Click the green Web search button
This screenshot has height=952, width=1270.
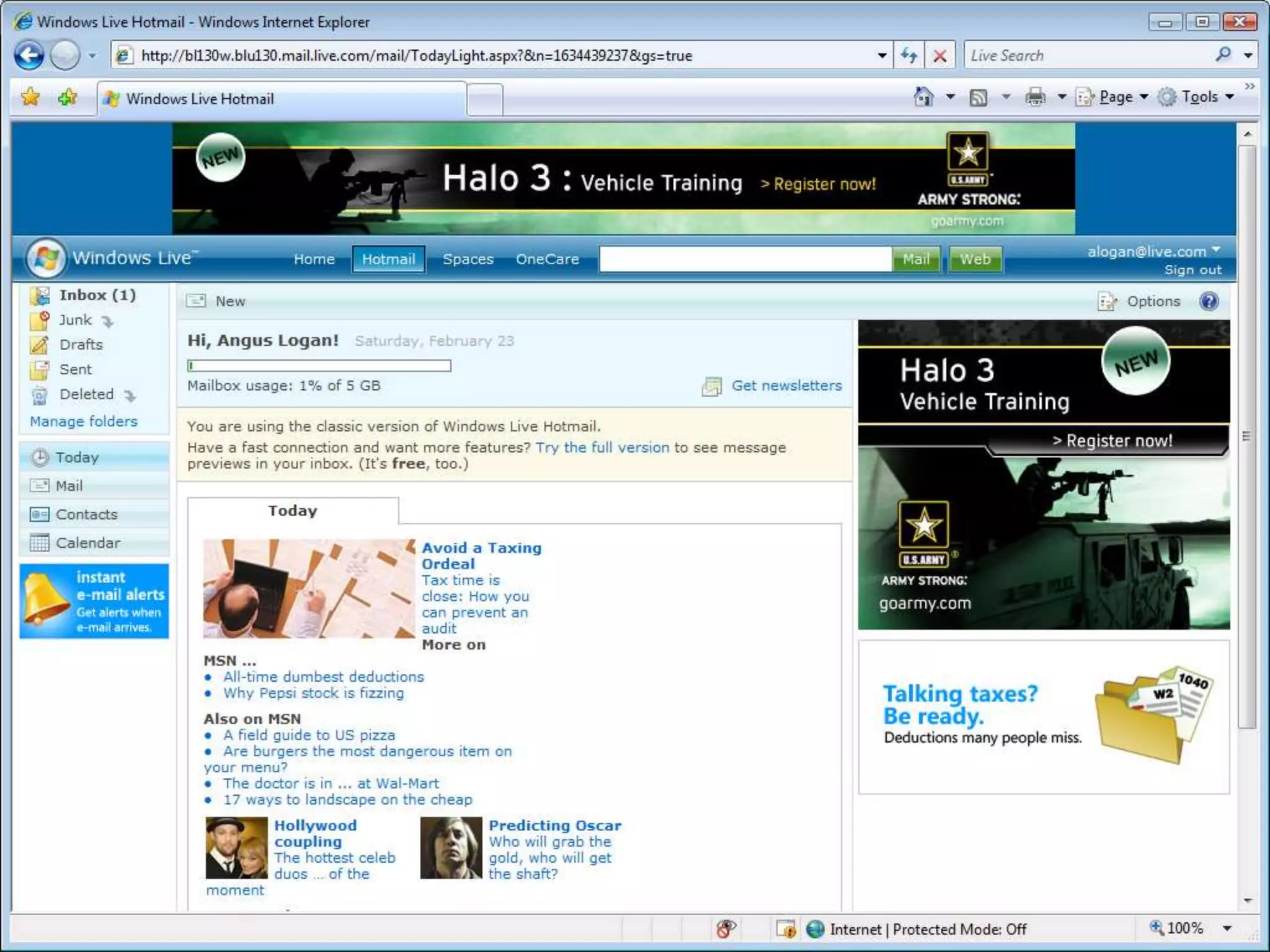pos(975,259)
